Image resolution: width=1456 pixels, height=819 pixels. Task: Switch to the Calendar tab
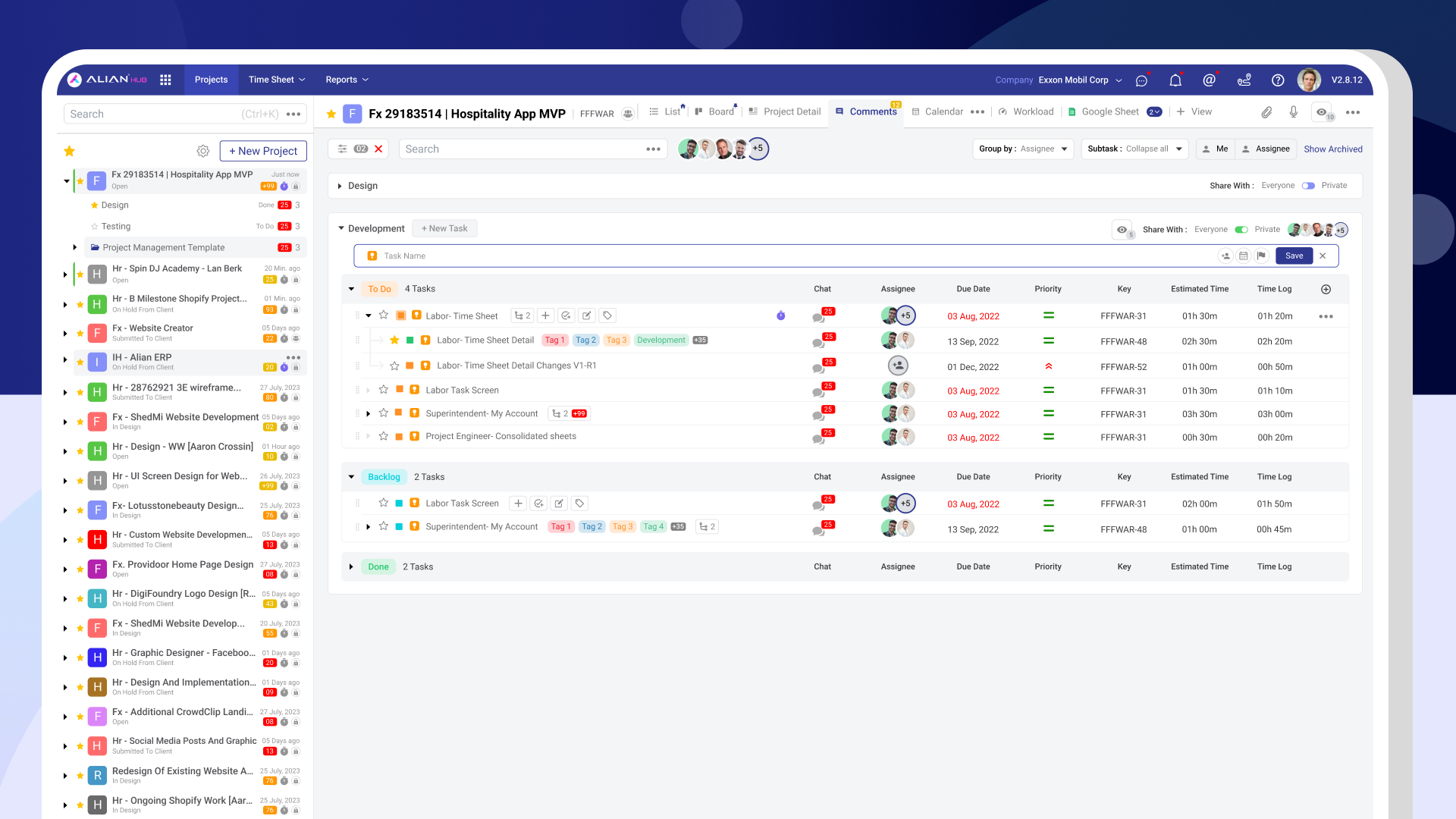click(x=943, y=112)
